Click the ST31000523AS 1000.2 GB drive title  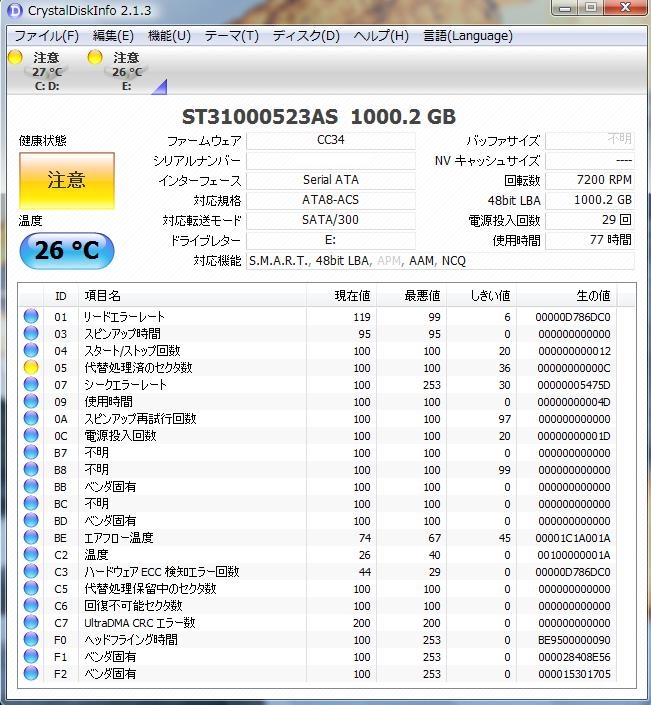point(319,117)
